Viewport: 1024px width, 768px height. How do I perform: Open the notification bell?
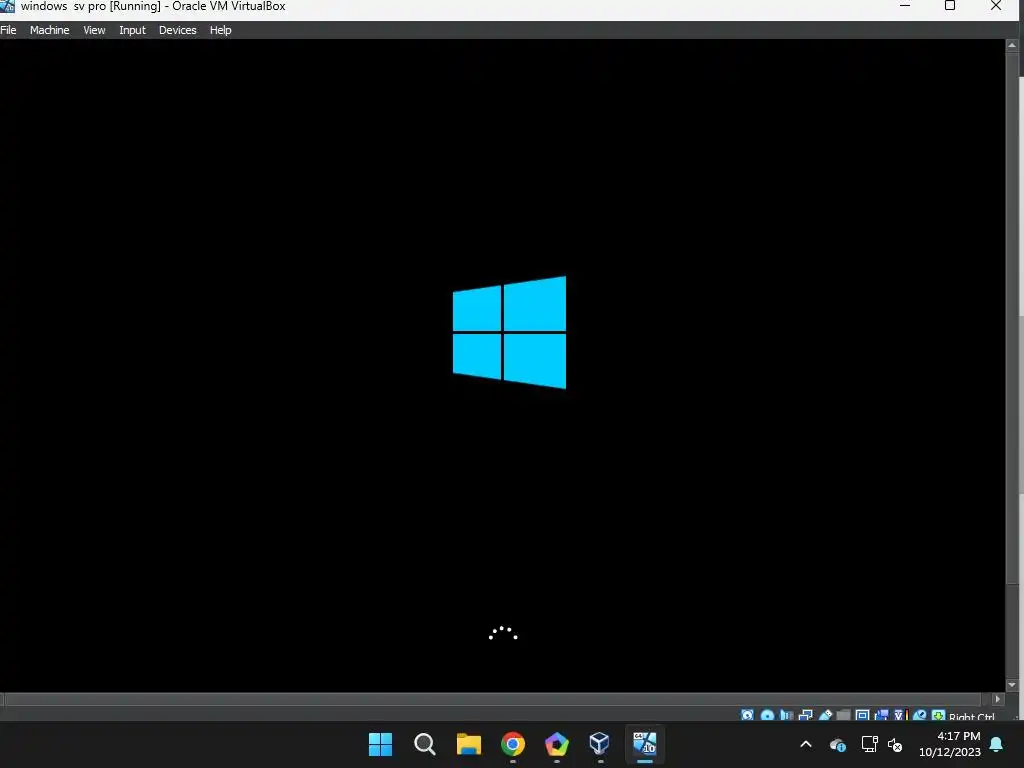(x=997, y=744)
